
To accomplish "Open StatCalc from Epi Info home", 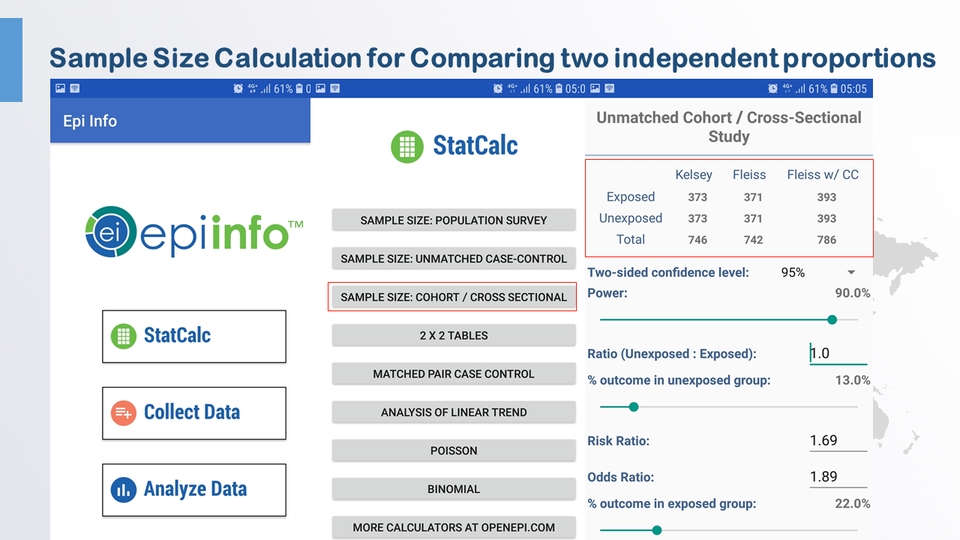I will point(194,336).
